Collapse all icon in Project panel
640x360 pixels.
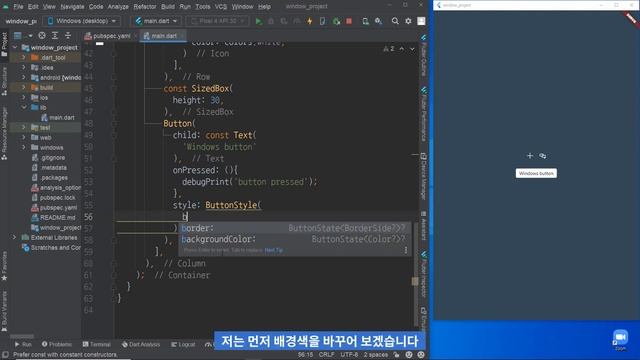pos(68,36)
